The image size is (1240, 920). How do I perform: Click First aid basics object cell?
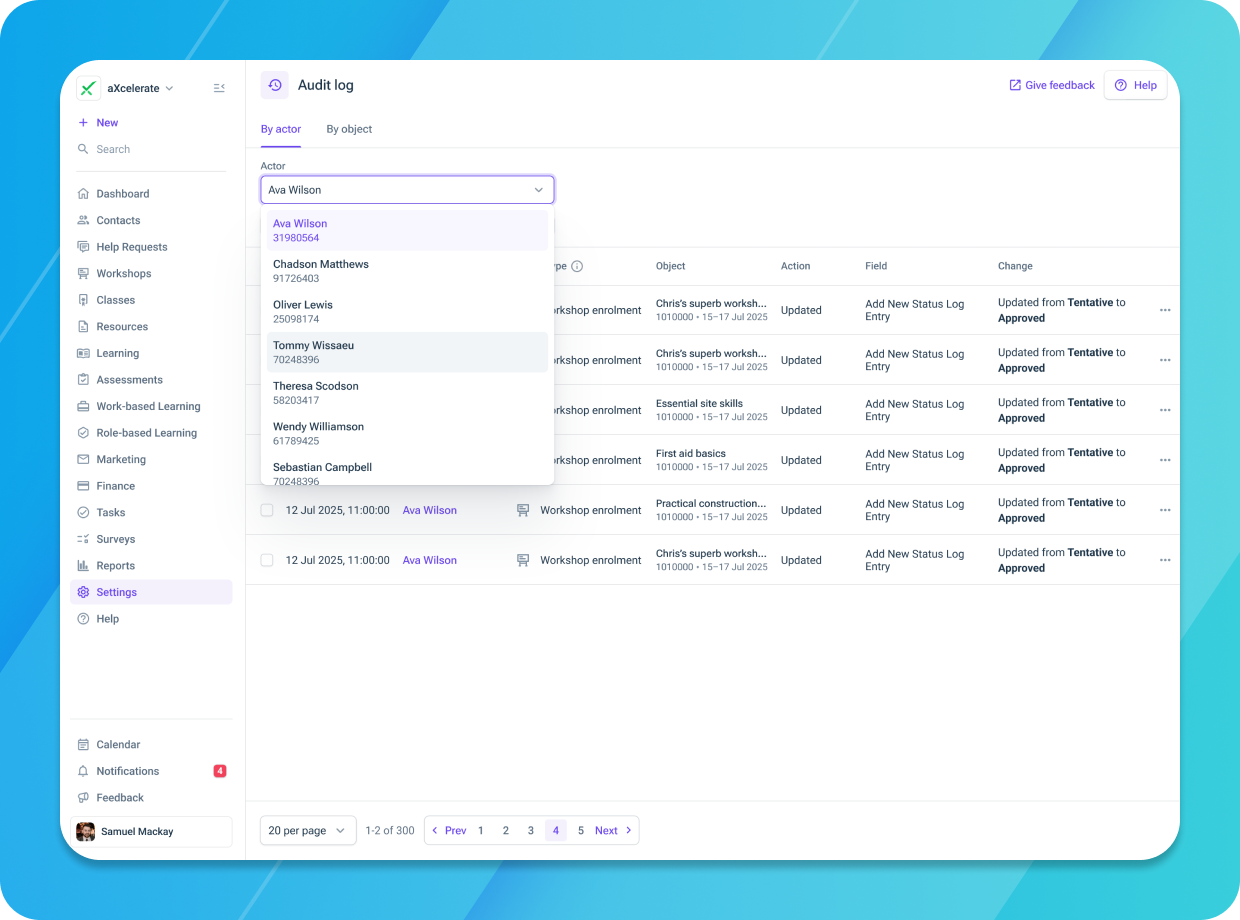pos(712,460)
